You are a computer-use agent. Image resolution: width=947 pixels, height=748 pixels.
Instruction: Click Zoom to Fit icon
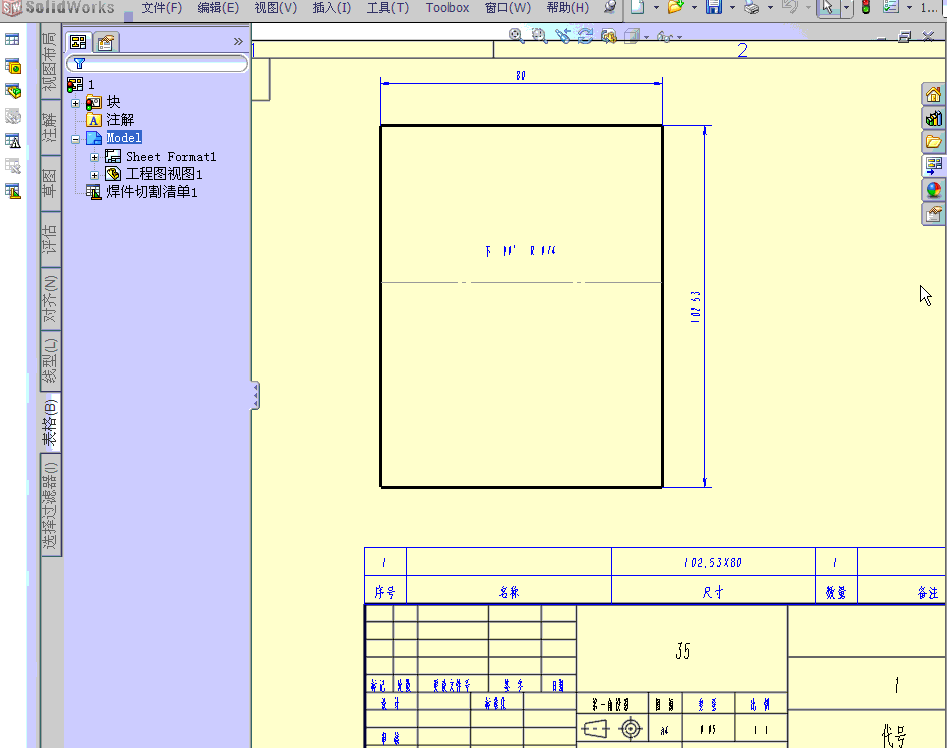(516, 36)
